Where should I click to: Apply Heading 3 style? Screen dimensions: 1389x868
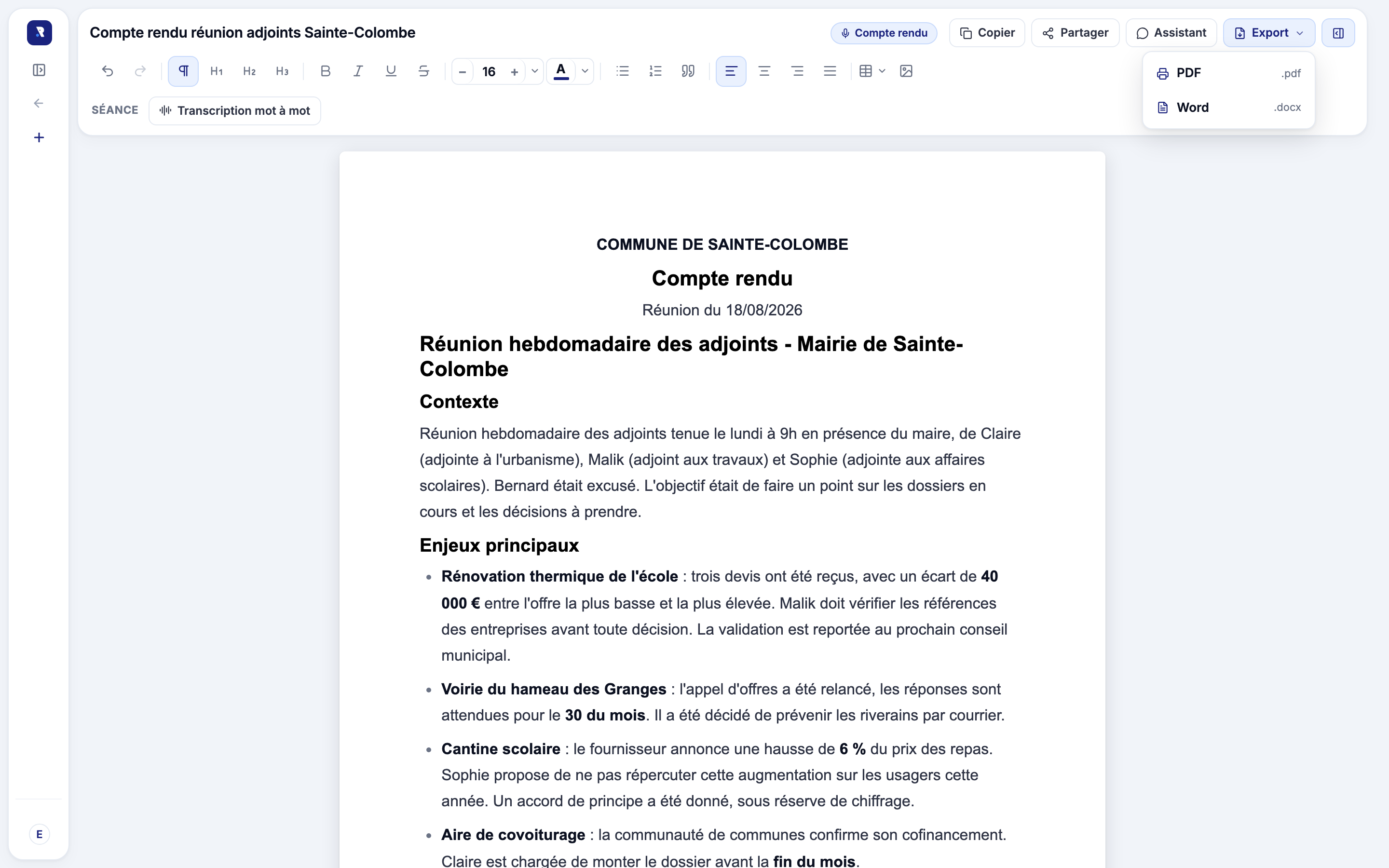pos(282,71)
